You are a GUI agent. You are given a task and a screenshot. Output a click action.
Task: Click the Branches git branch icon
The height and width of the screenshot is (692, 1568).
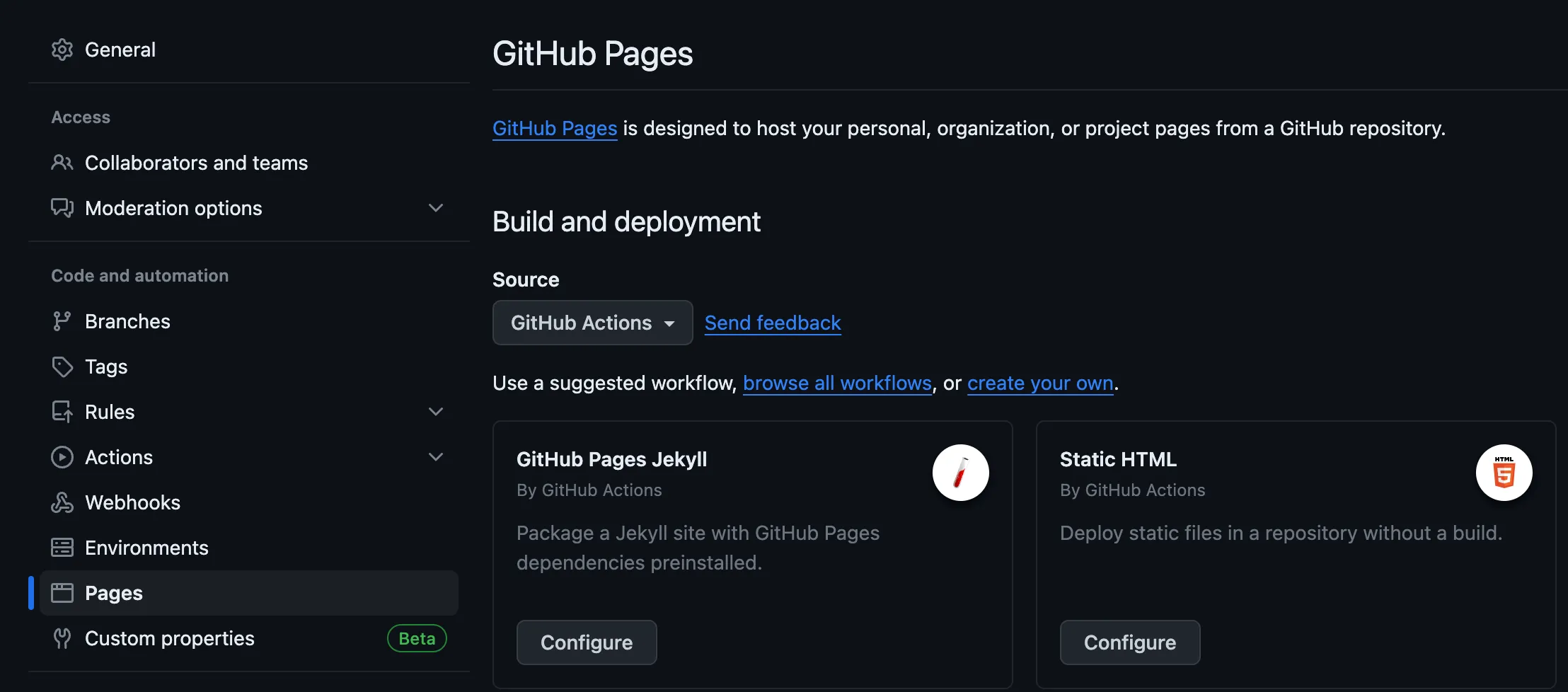62,321
